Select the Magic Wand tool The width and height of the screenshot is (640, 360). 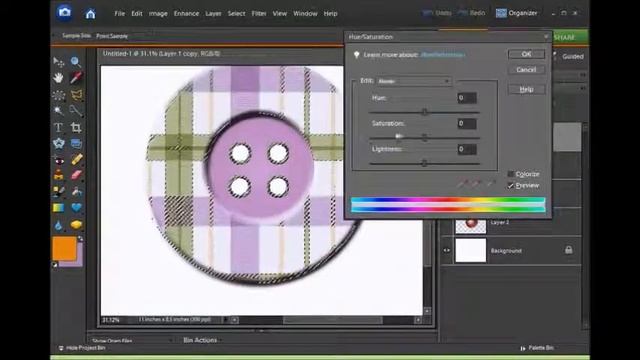(x=58, y=111)
